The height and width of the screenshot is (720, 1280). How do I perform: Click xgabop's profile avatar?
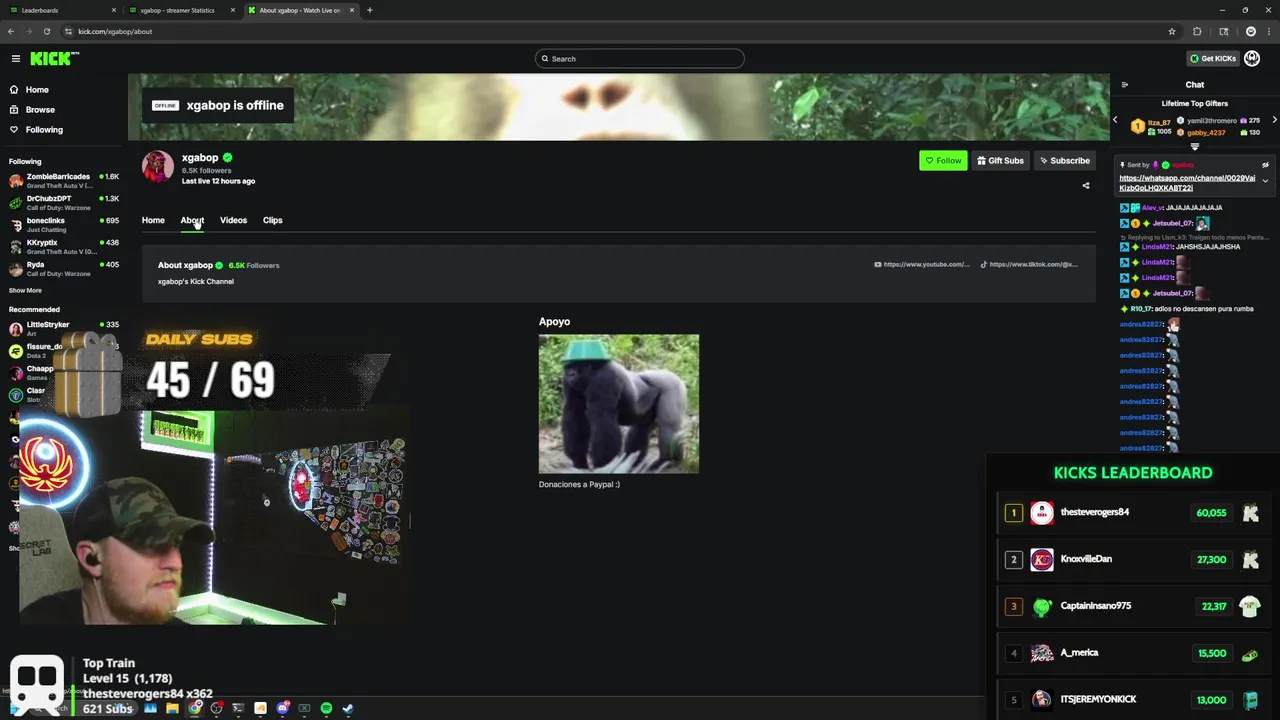[x=158, y=167]
